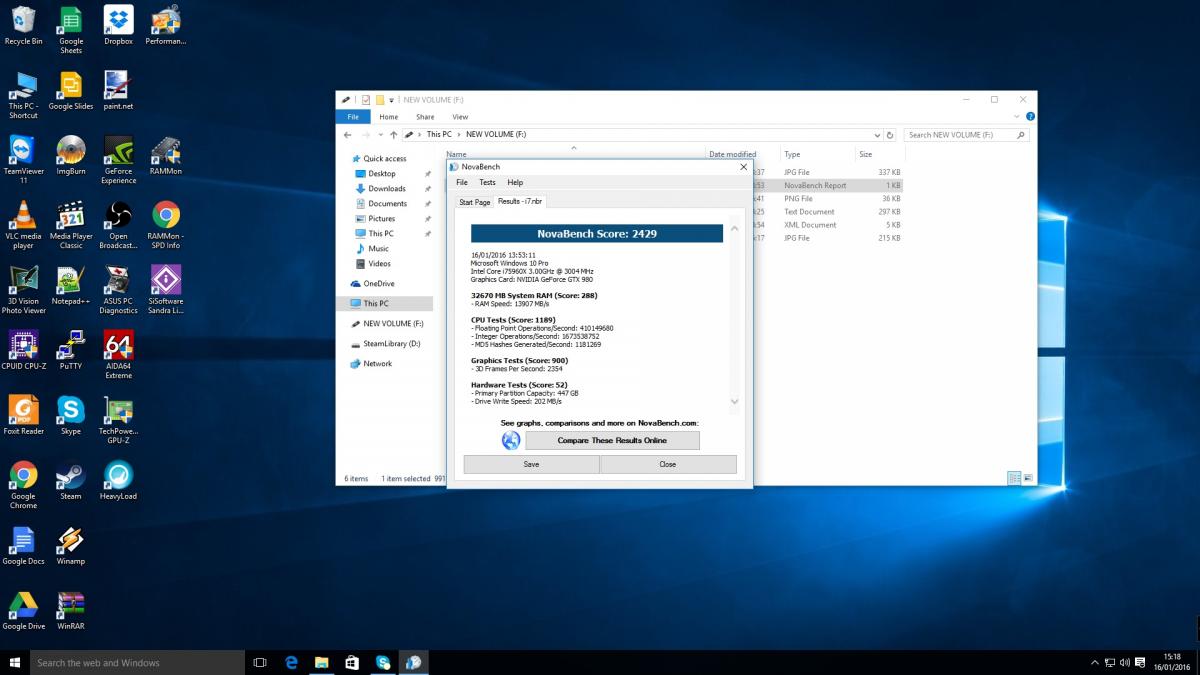1200x675 pixels.
Task: Select the Skype desktop icon
Action: 71,417
